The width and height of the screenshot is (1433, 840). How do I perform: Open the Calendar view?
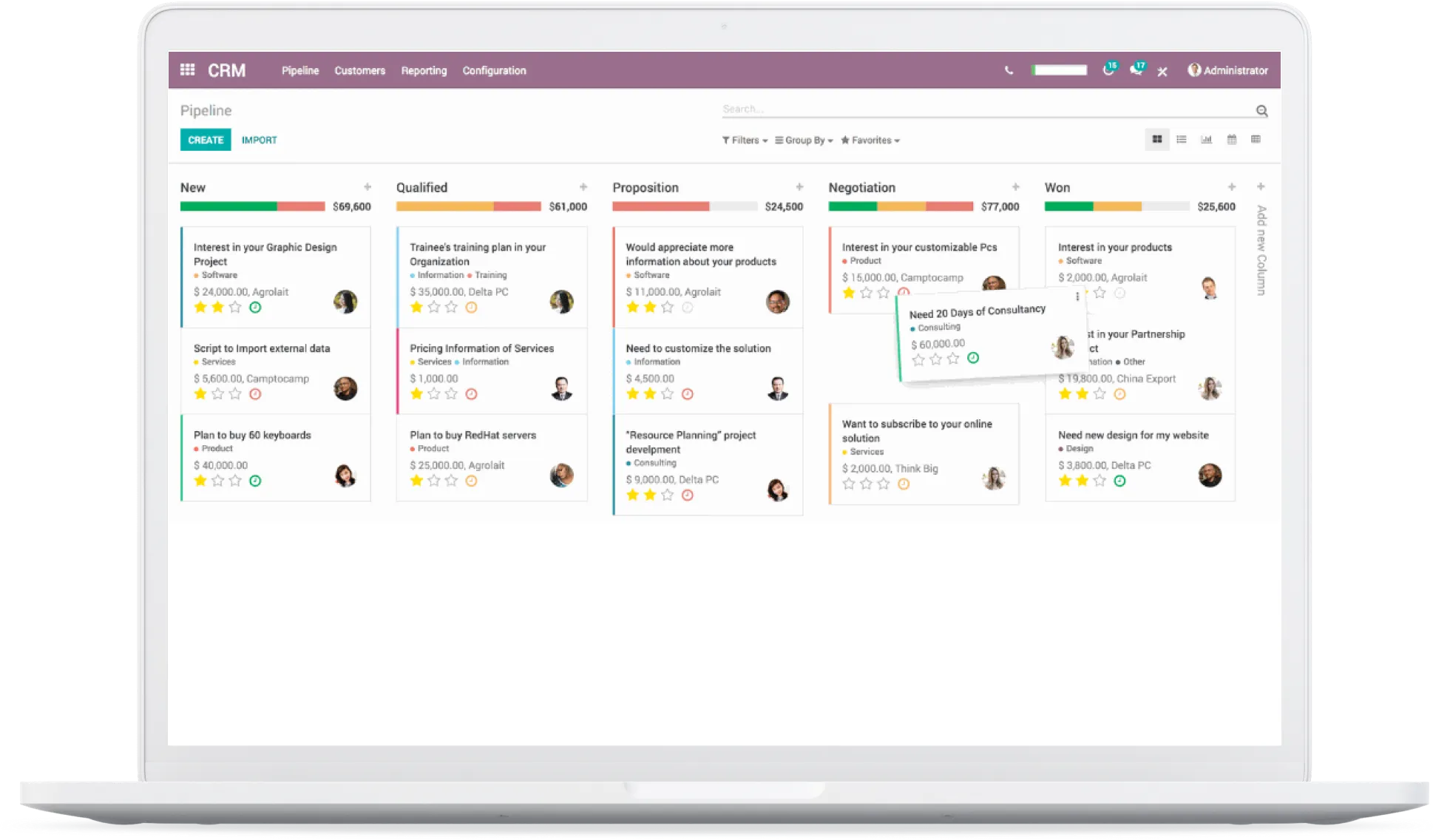1231,139
